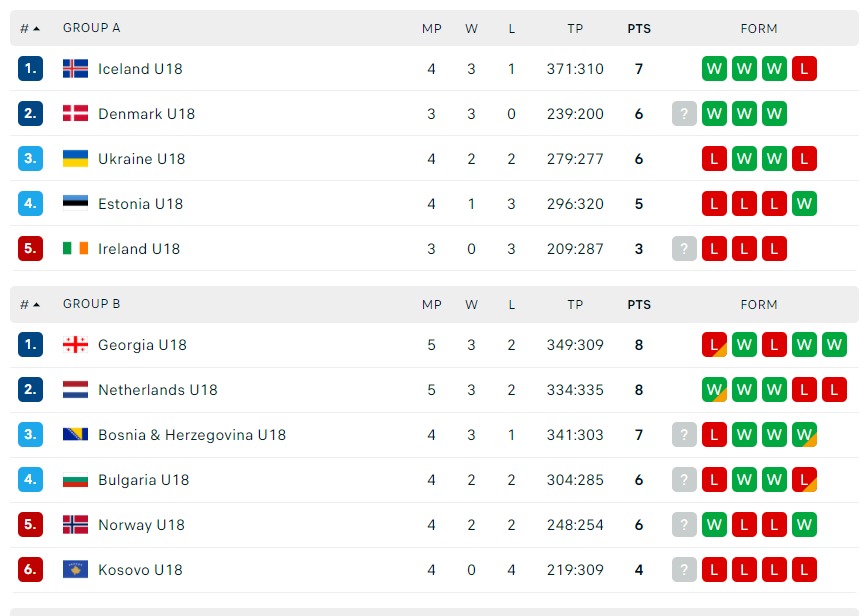Sort Group A by PTS column
864x616 pixels.
(639, 28)
